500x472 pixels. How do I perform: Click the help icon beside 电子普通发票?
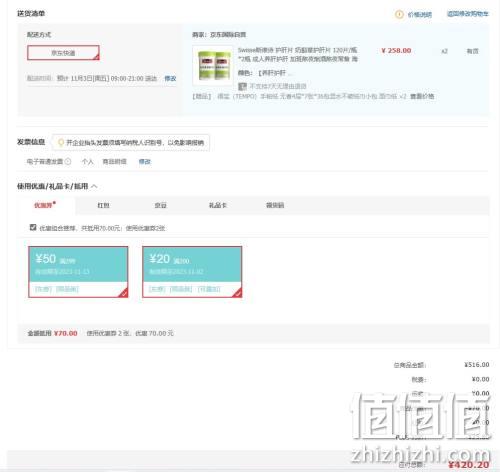tap(68, 162)
